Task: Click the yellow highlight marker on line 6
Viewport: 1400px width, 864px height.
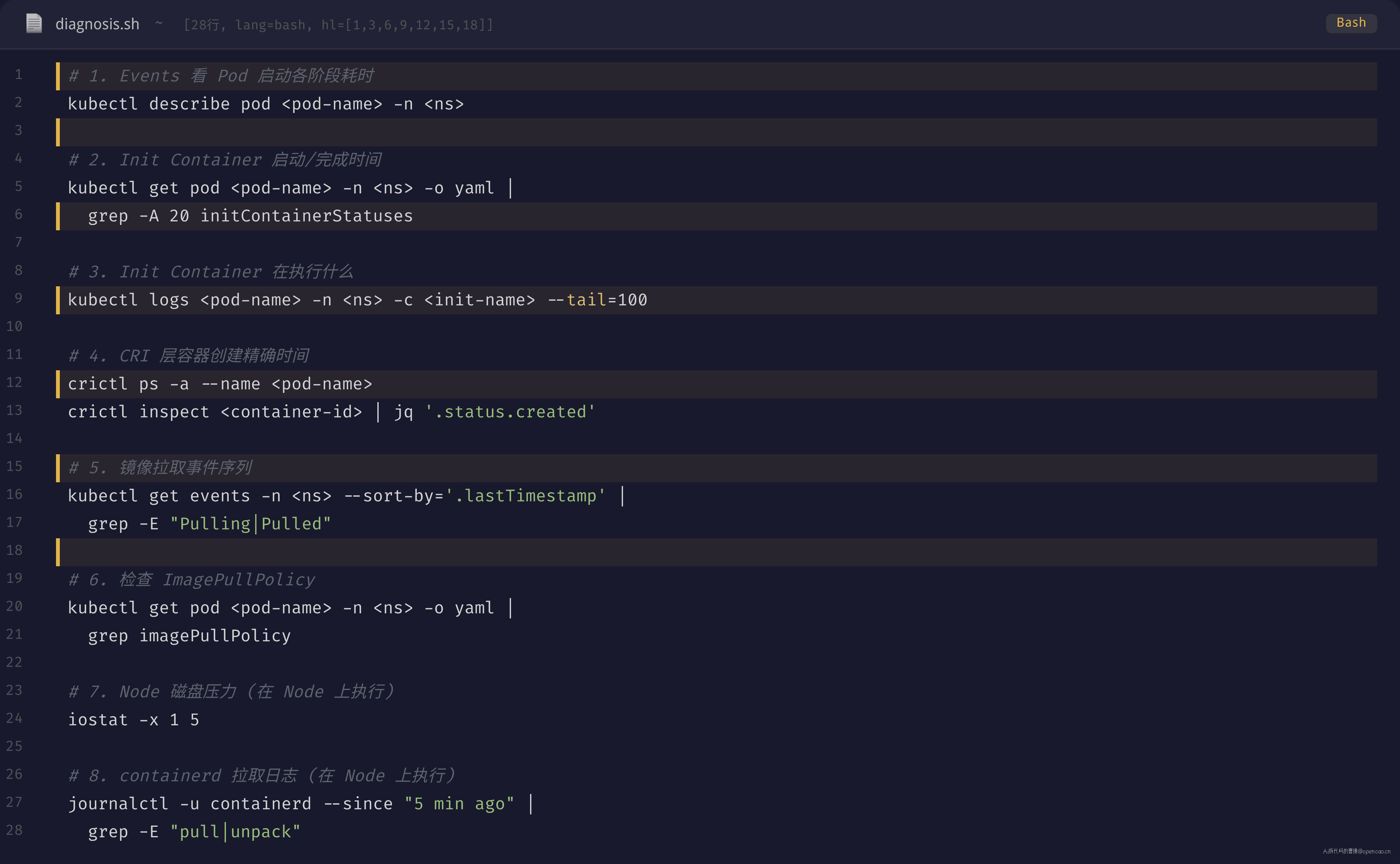Action: point(58,216)
